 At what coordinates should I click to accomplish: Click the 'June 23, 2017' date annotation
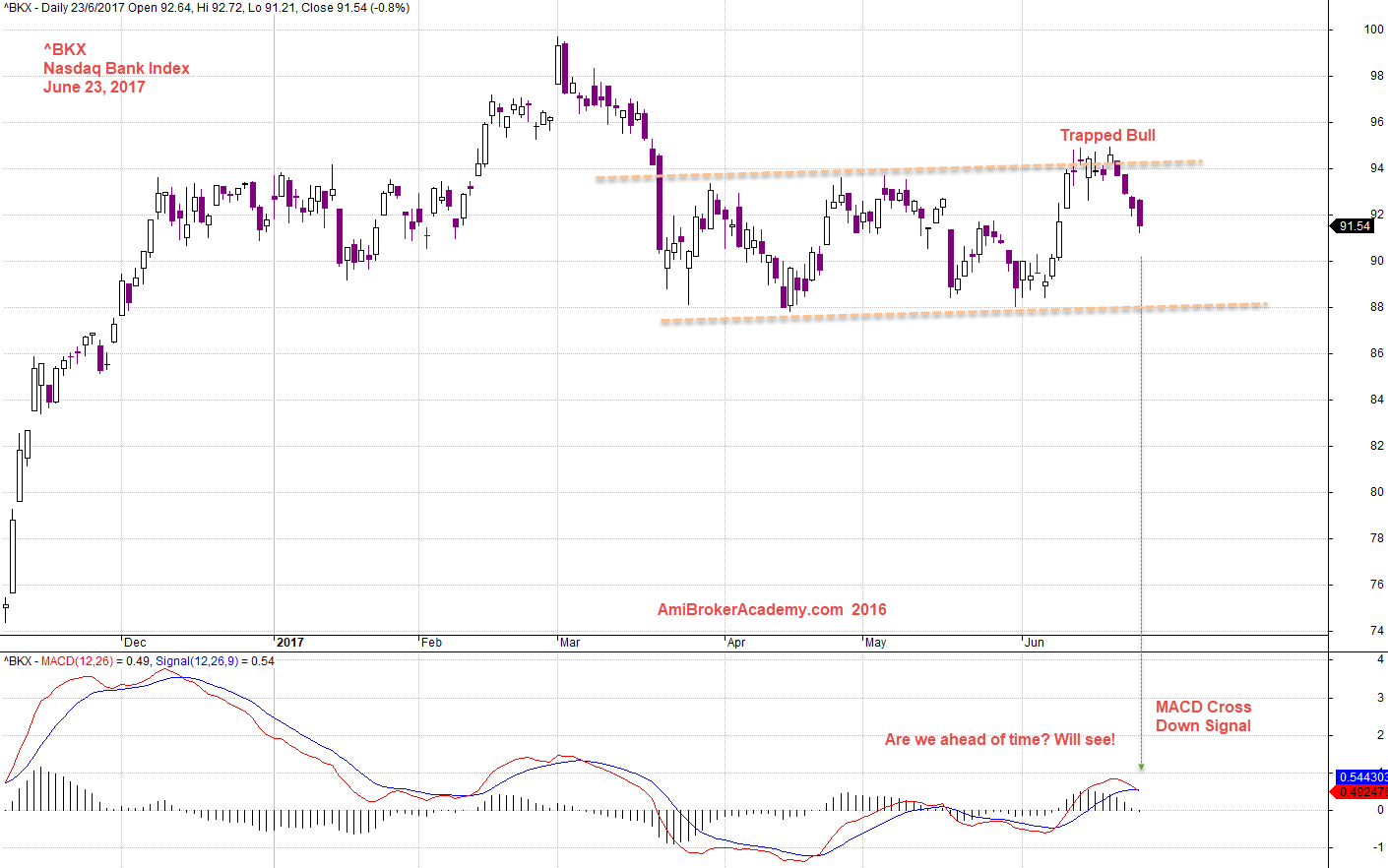click(x=95, y=87)
